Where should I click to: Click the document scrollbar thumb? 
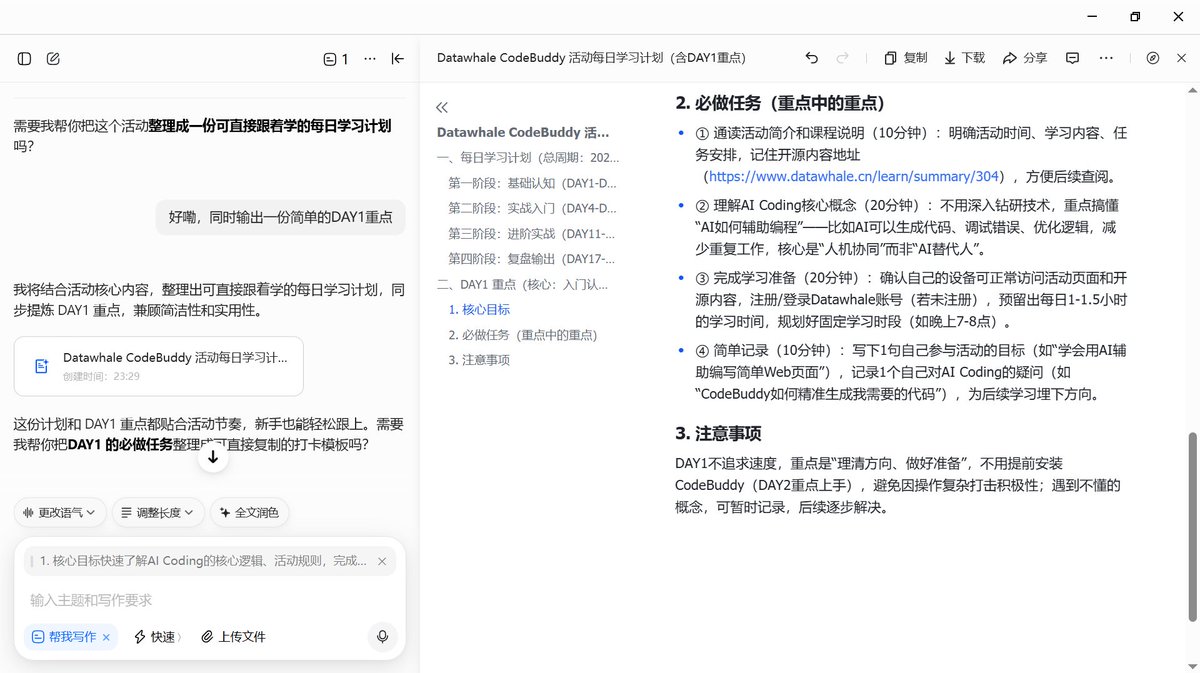(x=1191, y=526)
